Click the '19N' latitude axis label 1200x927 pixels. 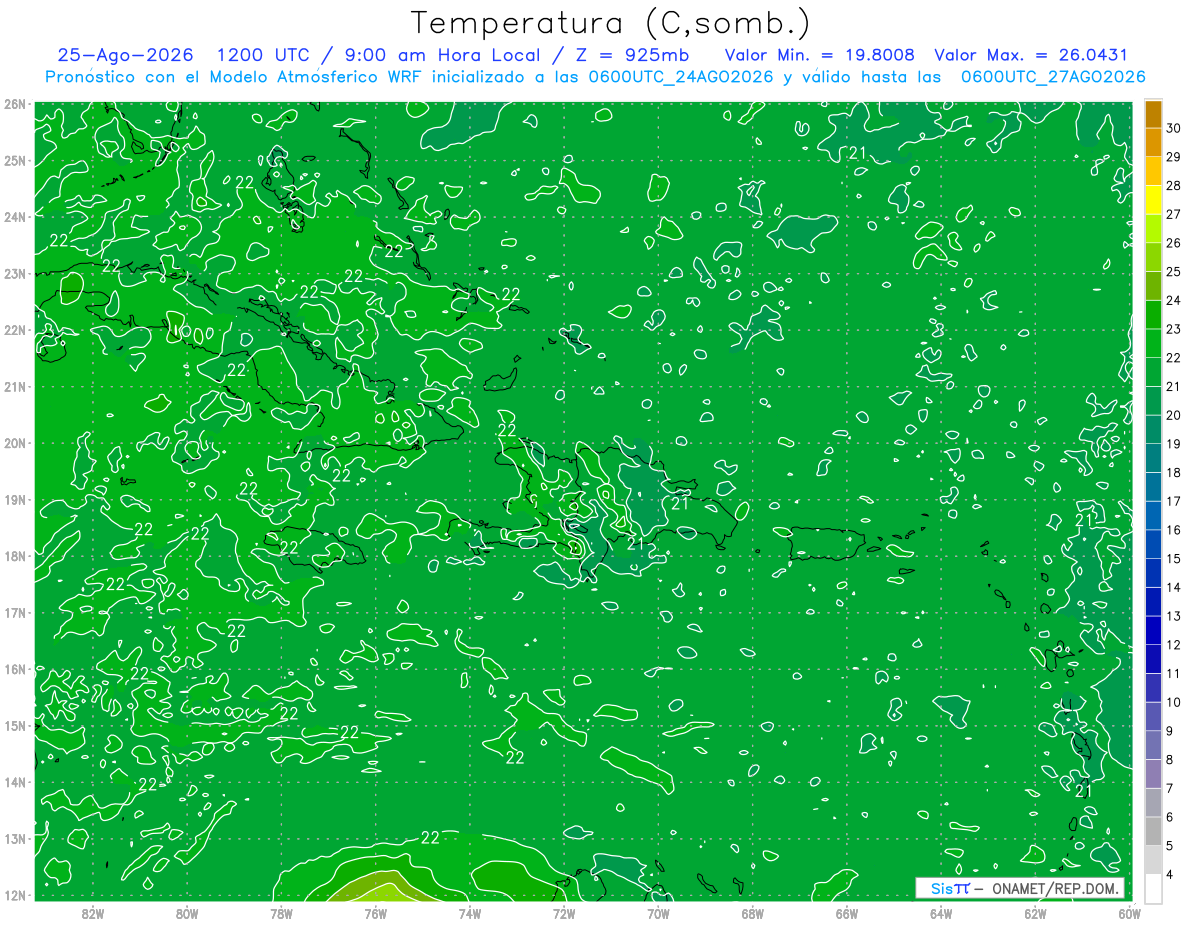[15, 499]
